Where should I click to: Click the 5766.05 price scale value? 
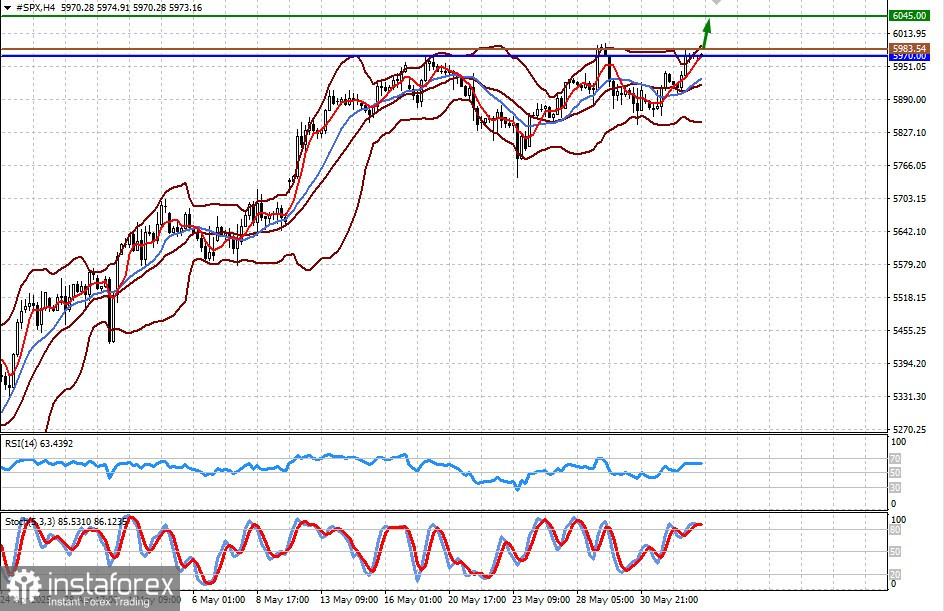[x=909, y=166]
